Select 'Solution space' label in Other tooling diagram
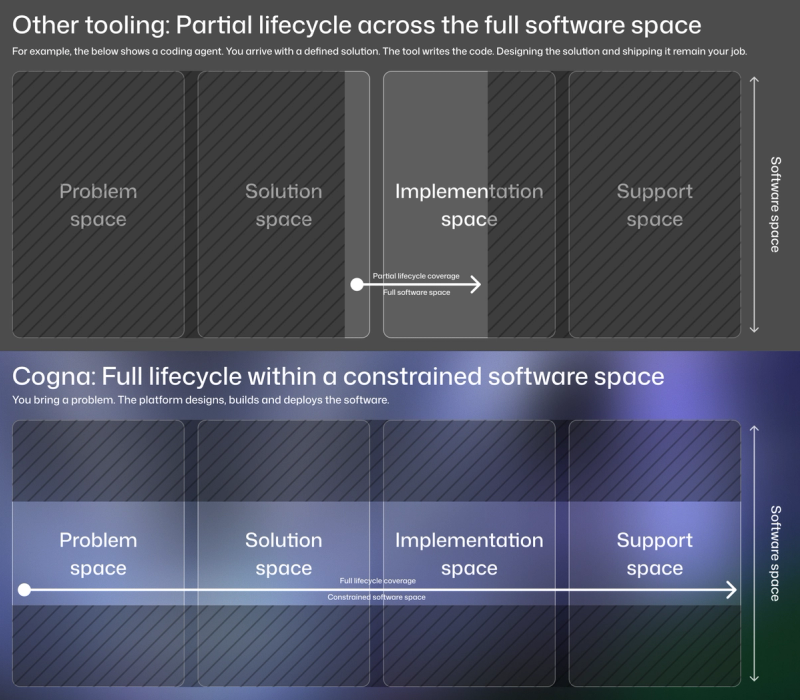The height and width of the screenshot is (700, 800). click(284, 205)
